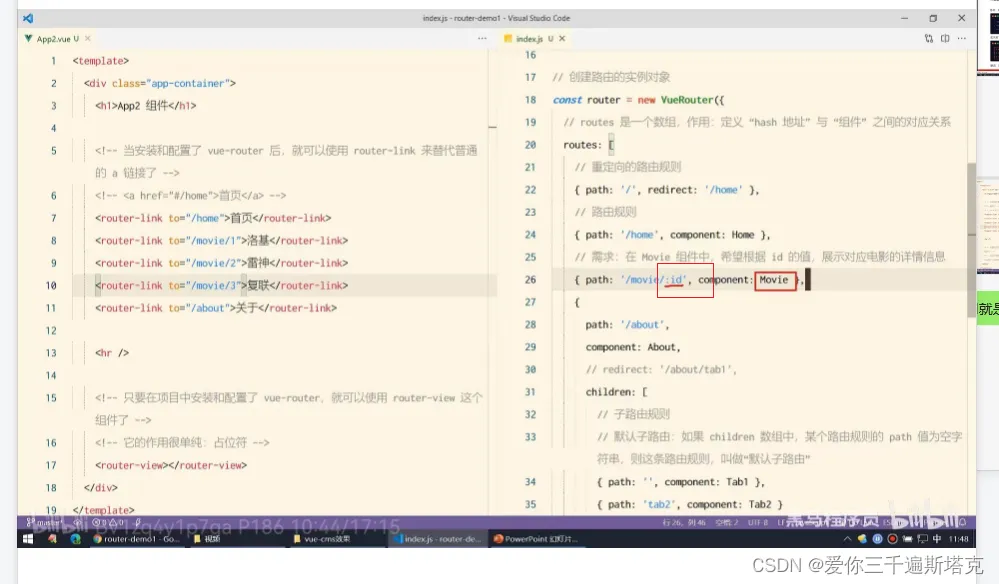The width and height of the screenshot is (999, 584).
Task: Split the right editor with split icon
Action: [x=945, y=39]
